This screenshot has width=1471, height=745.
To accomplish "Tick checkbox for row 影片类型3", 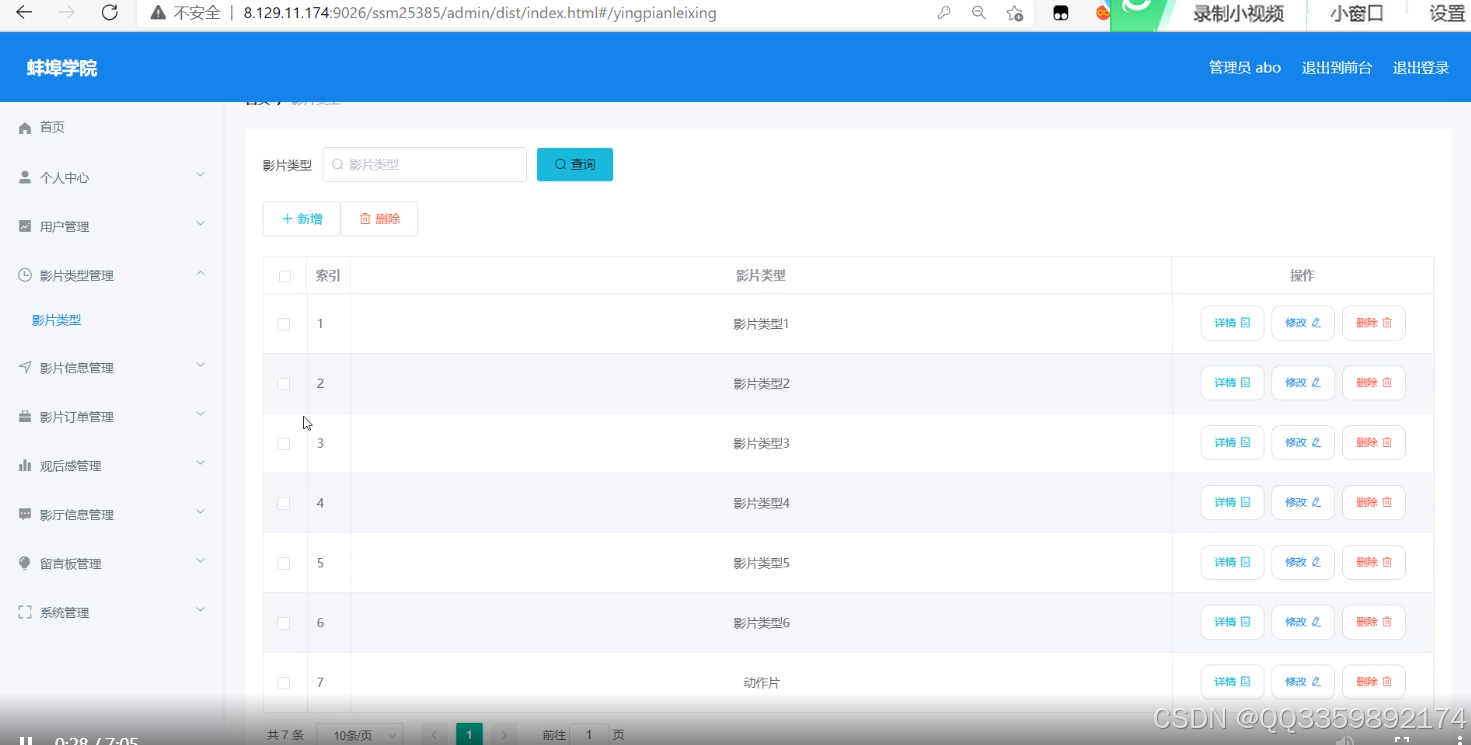I will pos(284,443).
